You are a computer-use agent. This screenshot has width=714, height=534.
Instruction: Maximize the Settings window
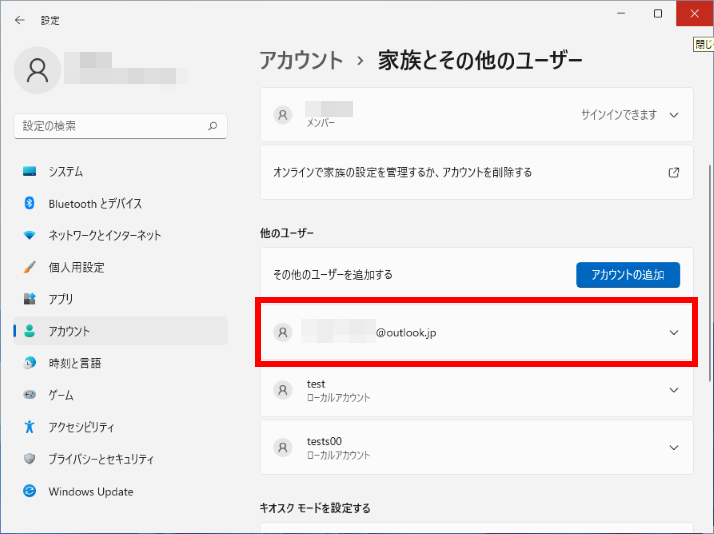[x=658, y=14]
